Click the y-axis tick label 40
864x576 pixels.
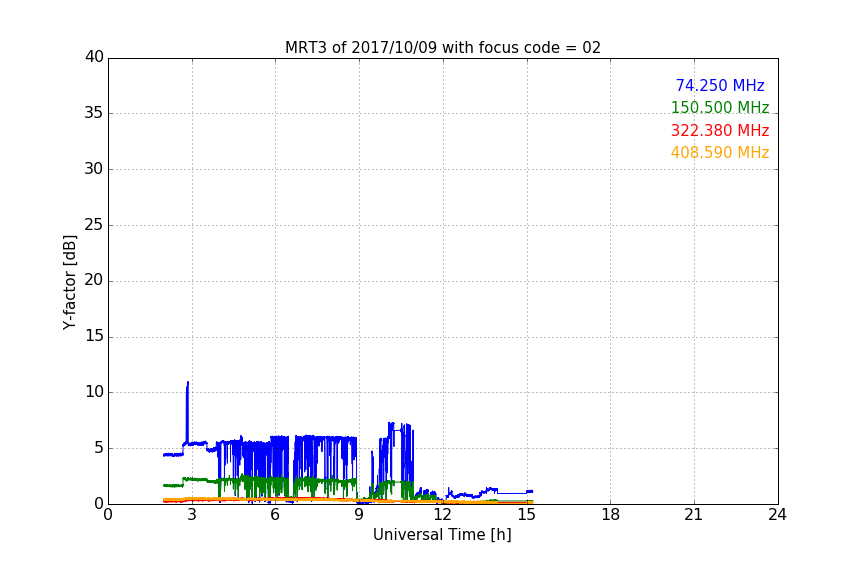pos(94,57)
